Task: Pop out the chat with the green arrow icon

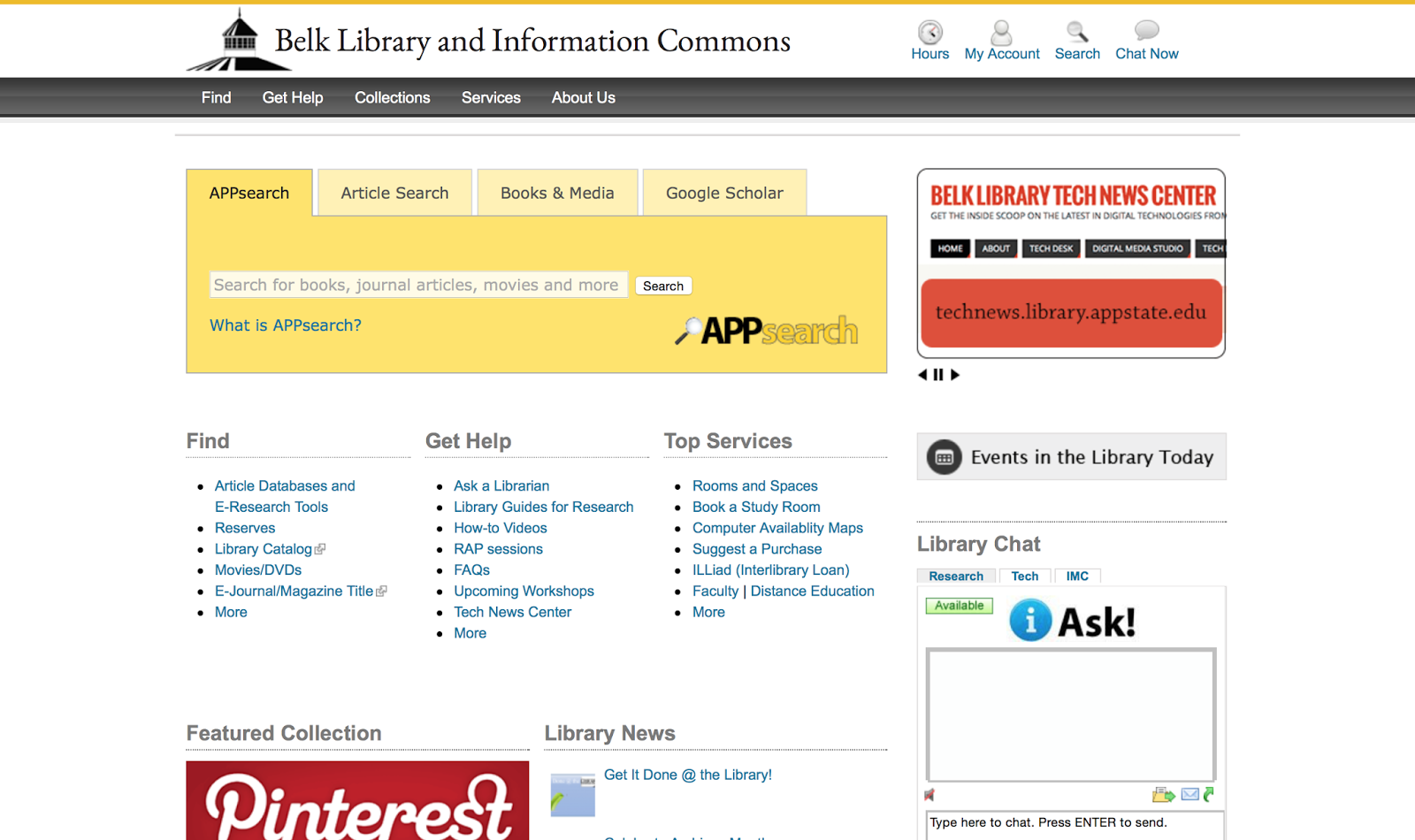Action: tap(1209, 794)
